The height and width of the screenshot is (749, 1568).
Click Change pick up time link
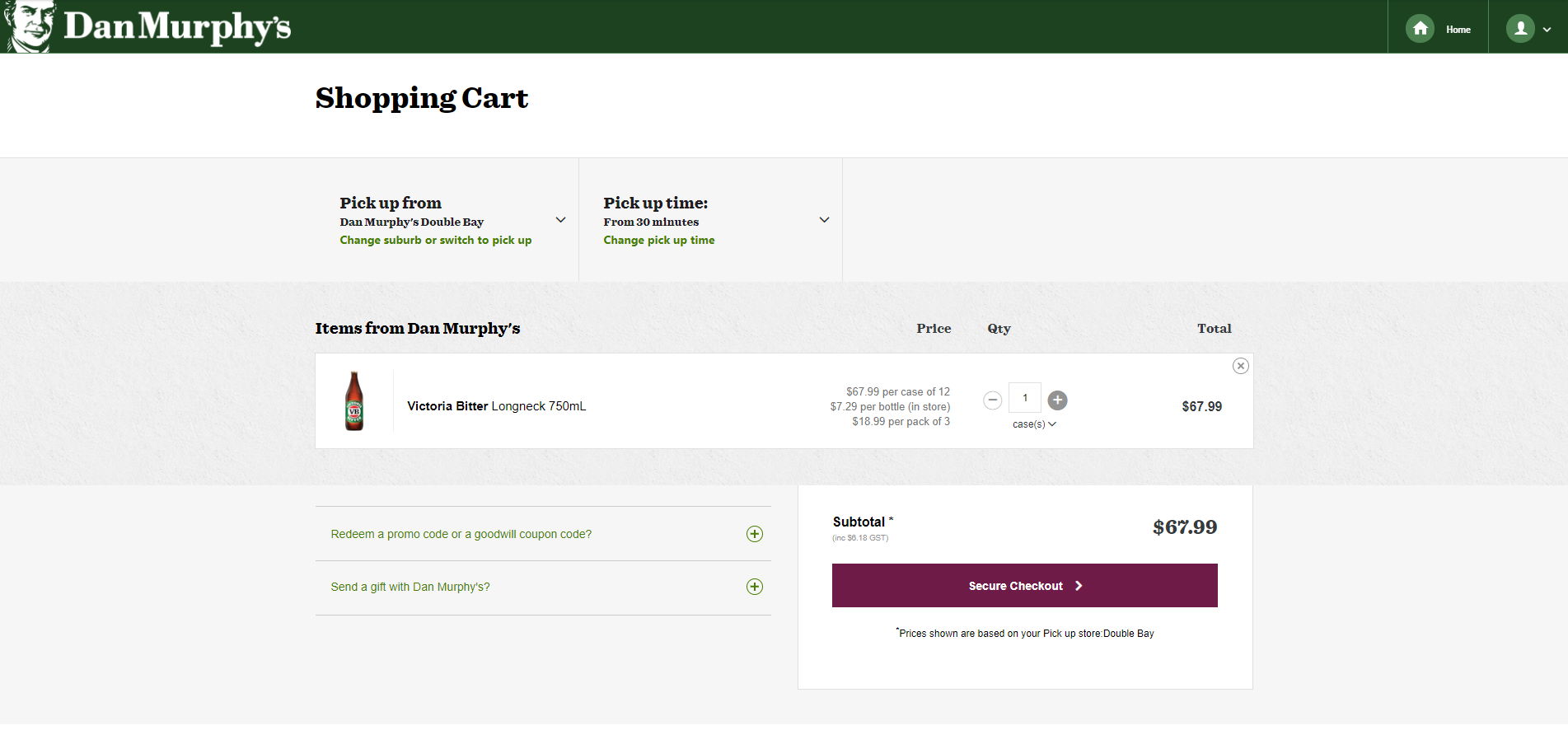pos(658,241)
